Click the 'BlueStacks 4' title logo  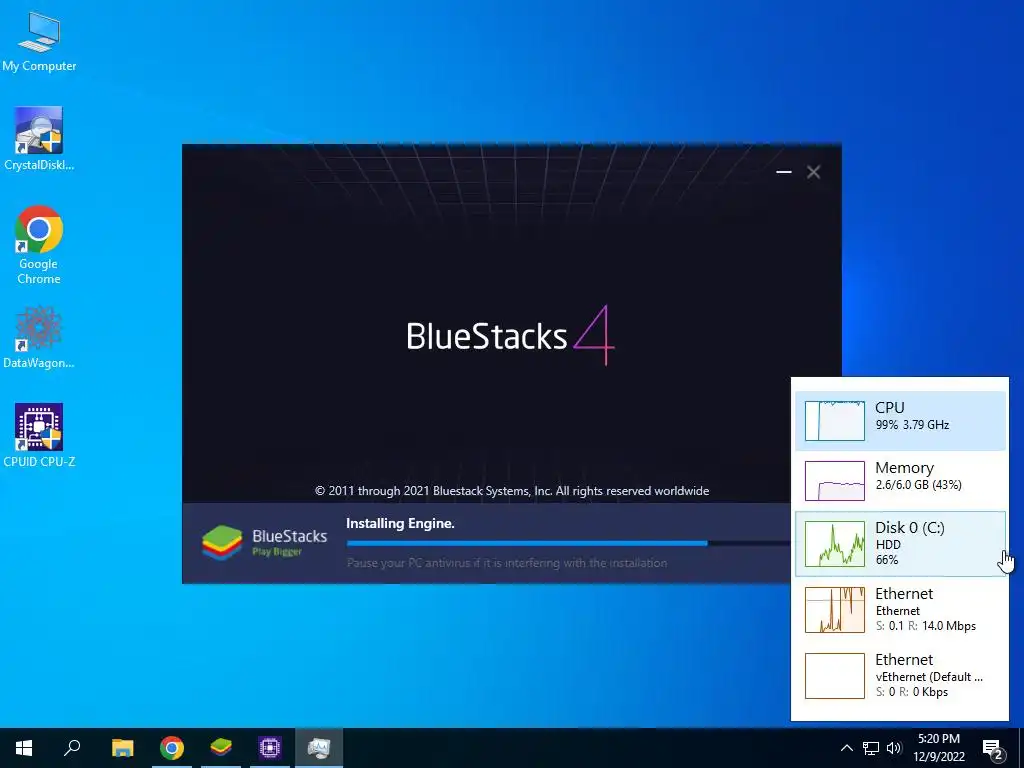tap(511, 336)
